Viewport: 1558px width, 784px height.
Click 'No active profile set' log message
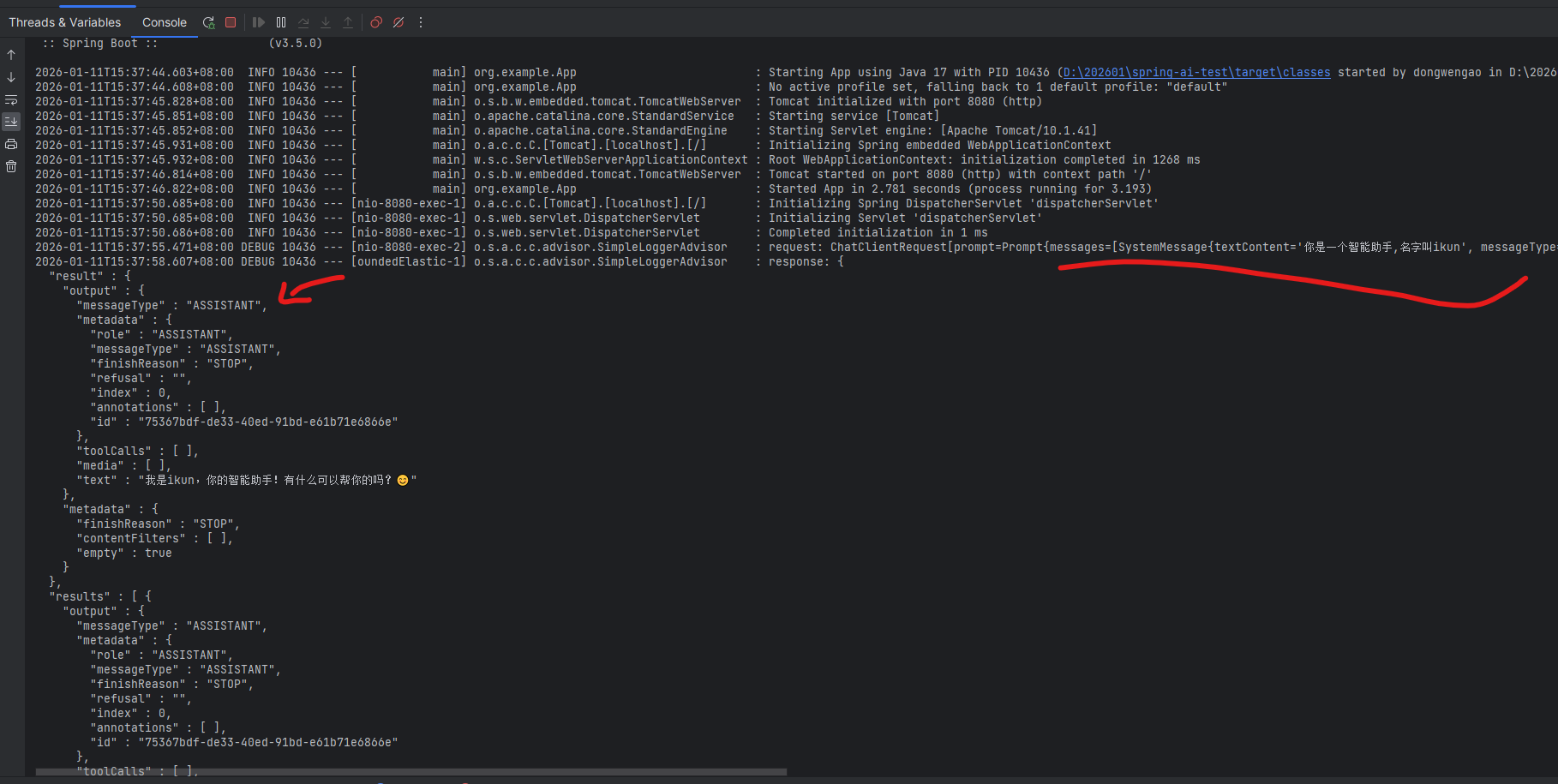pos(998,87)
